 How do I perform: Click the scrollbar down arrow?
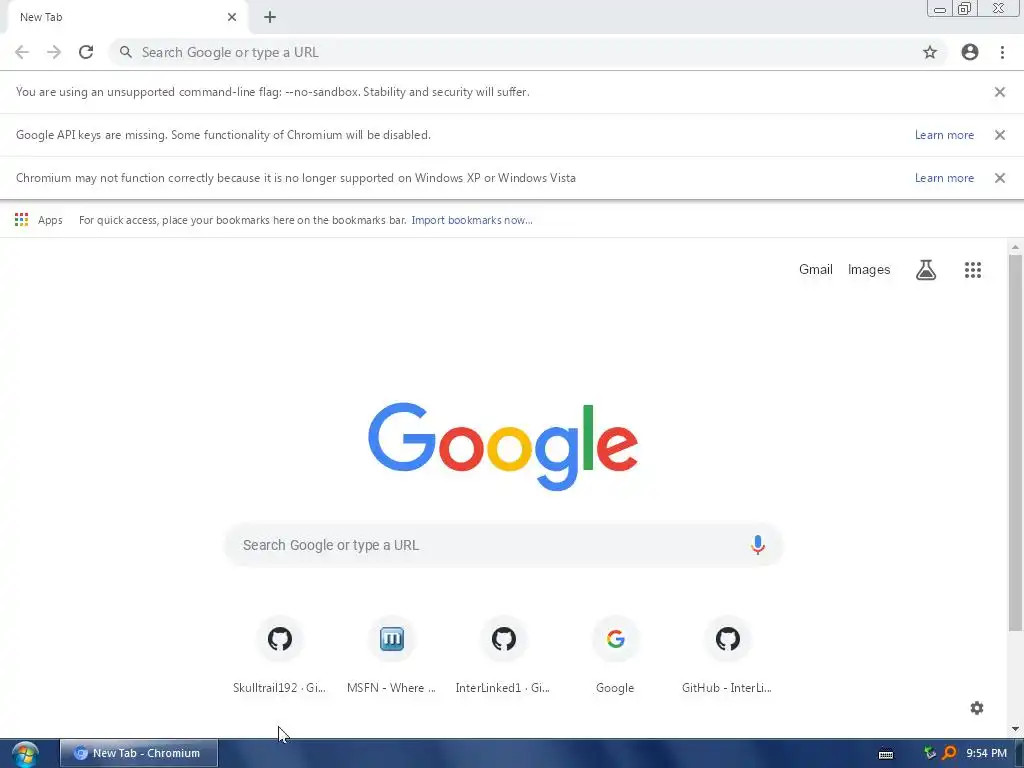pos(1015,729)
